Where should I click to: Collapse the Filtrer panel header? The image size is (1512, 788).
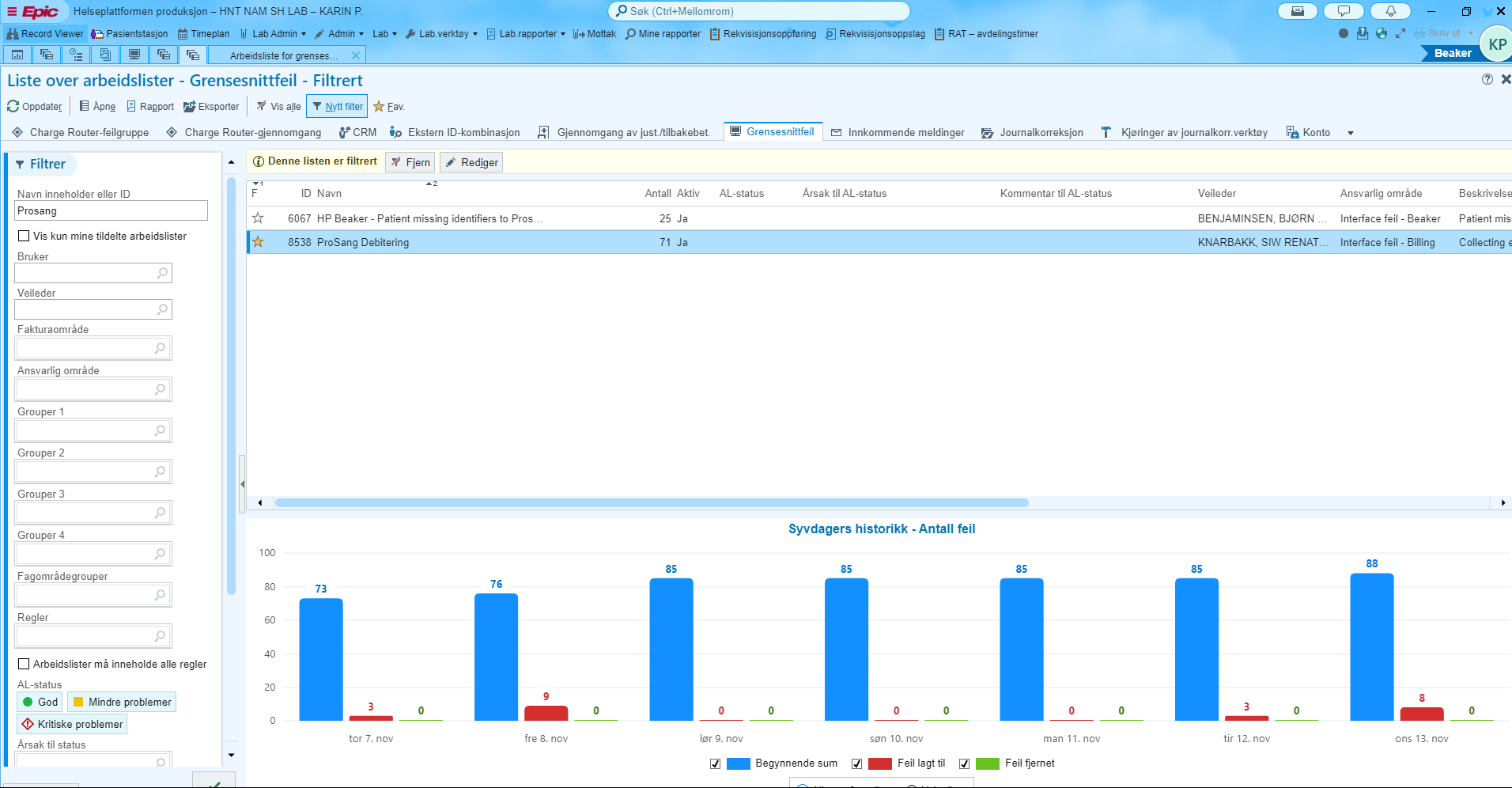coord(41,164)
